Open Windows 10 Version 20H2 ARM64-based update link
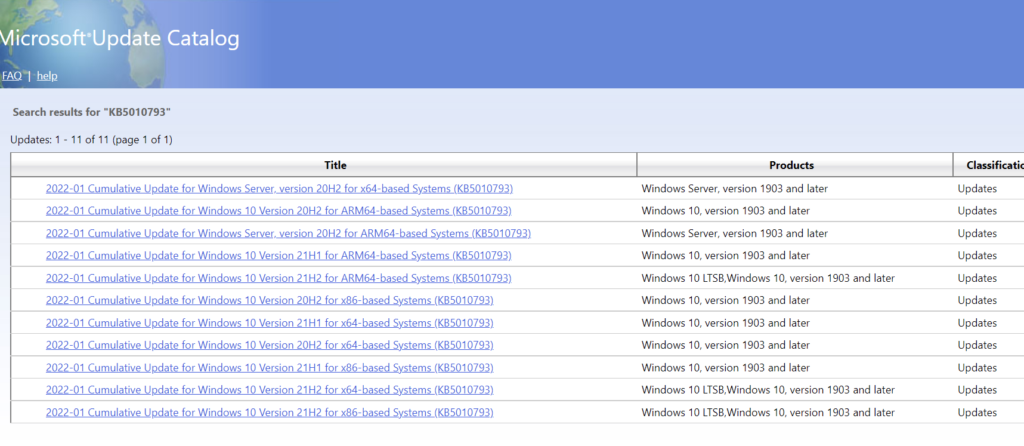1024x446 pixels. (x=278, y=211)
